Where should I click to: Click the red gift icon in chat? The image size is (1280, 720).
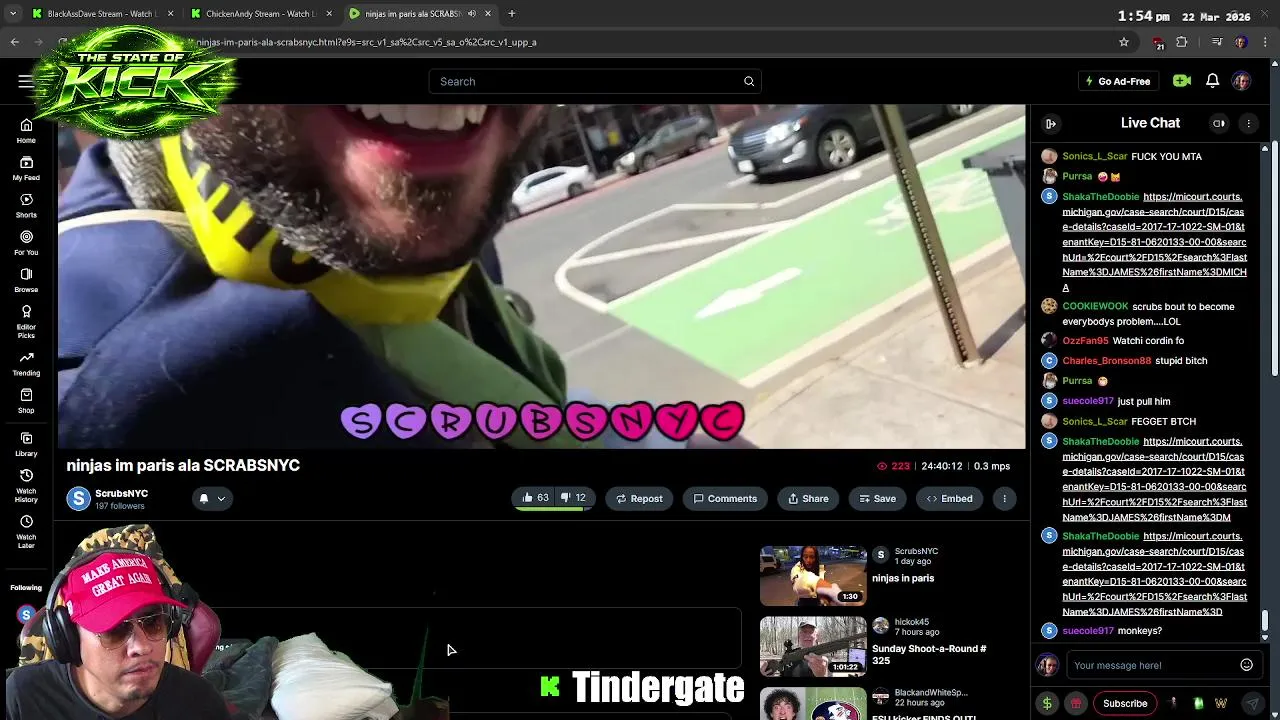coord(1076,703)
